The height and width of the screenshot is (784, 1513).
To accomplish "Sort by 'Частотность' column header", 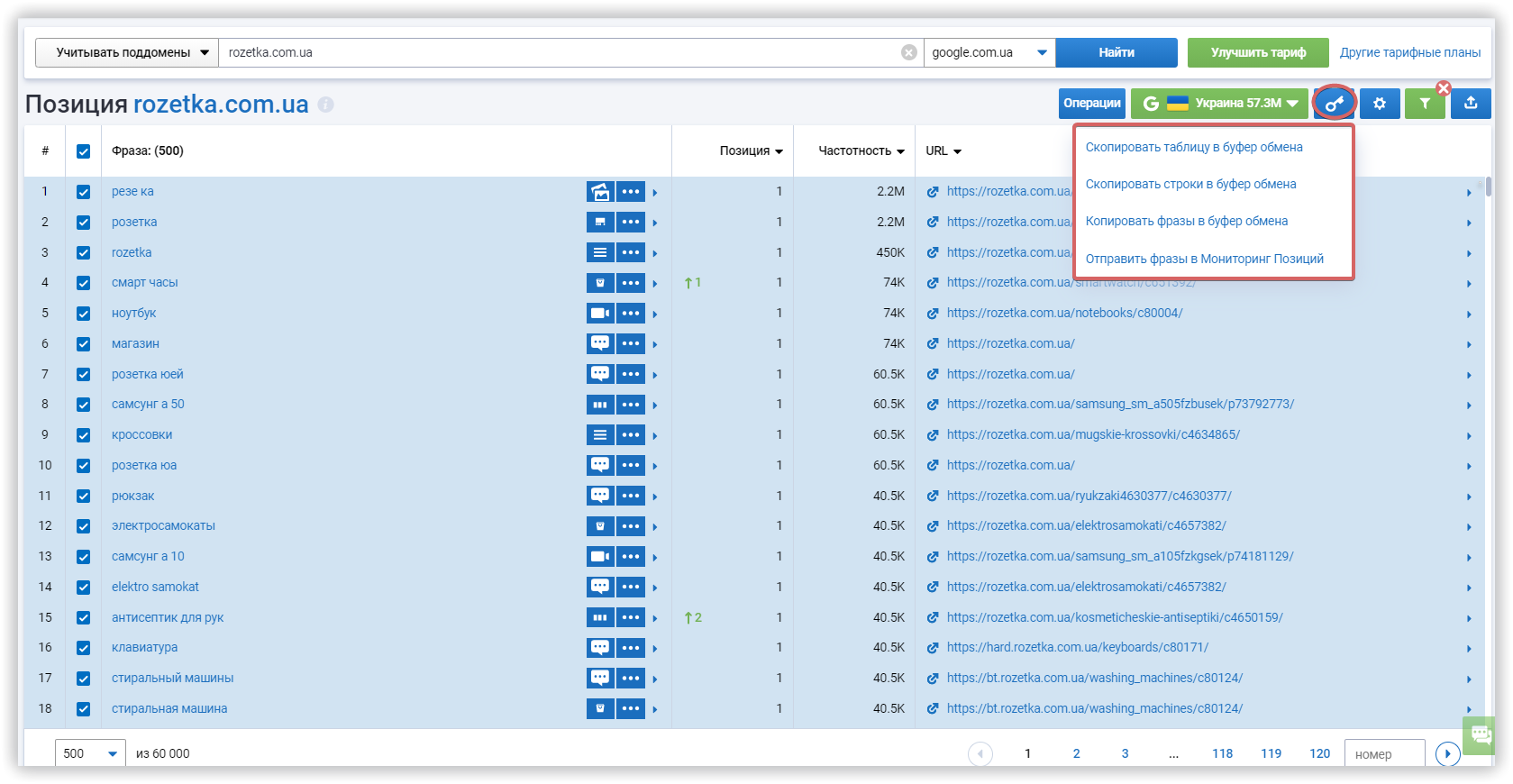I will [861, 151].
